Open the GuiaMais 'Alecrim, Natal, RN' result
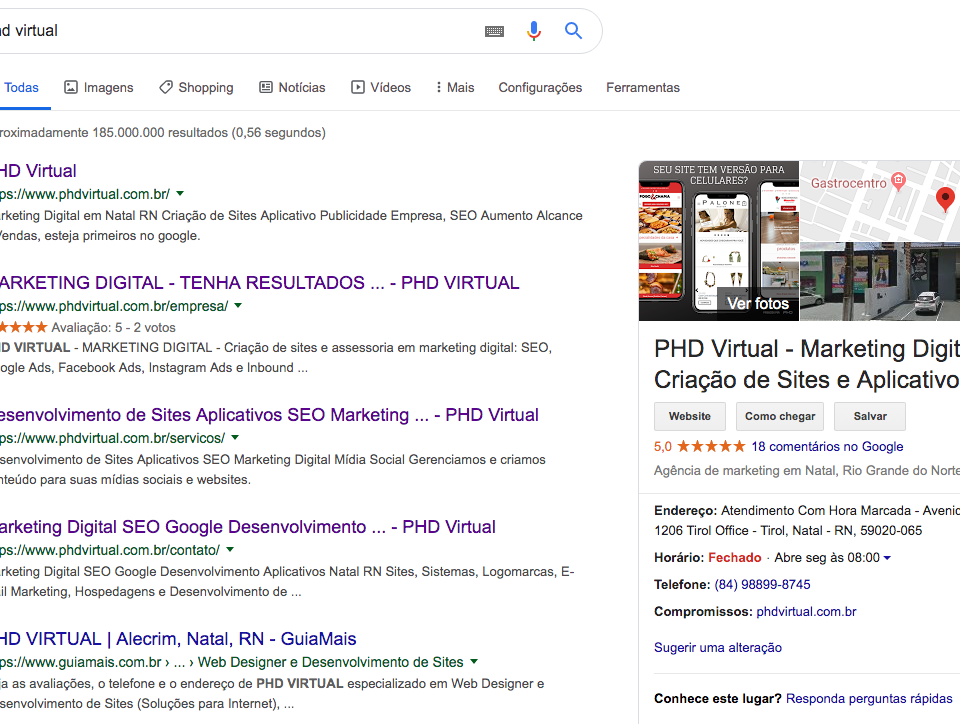Viewport: 960px width, 724px height. [x=178, y=639]
